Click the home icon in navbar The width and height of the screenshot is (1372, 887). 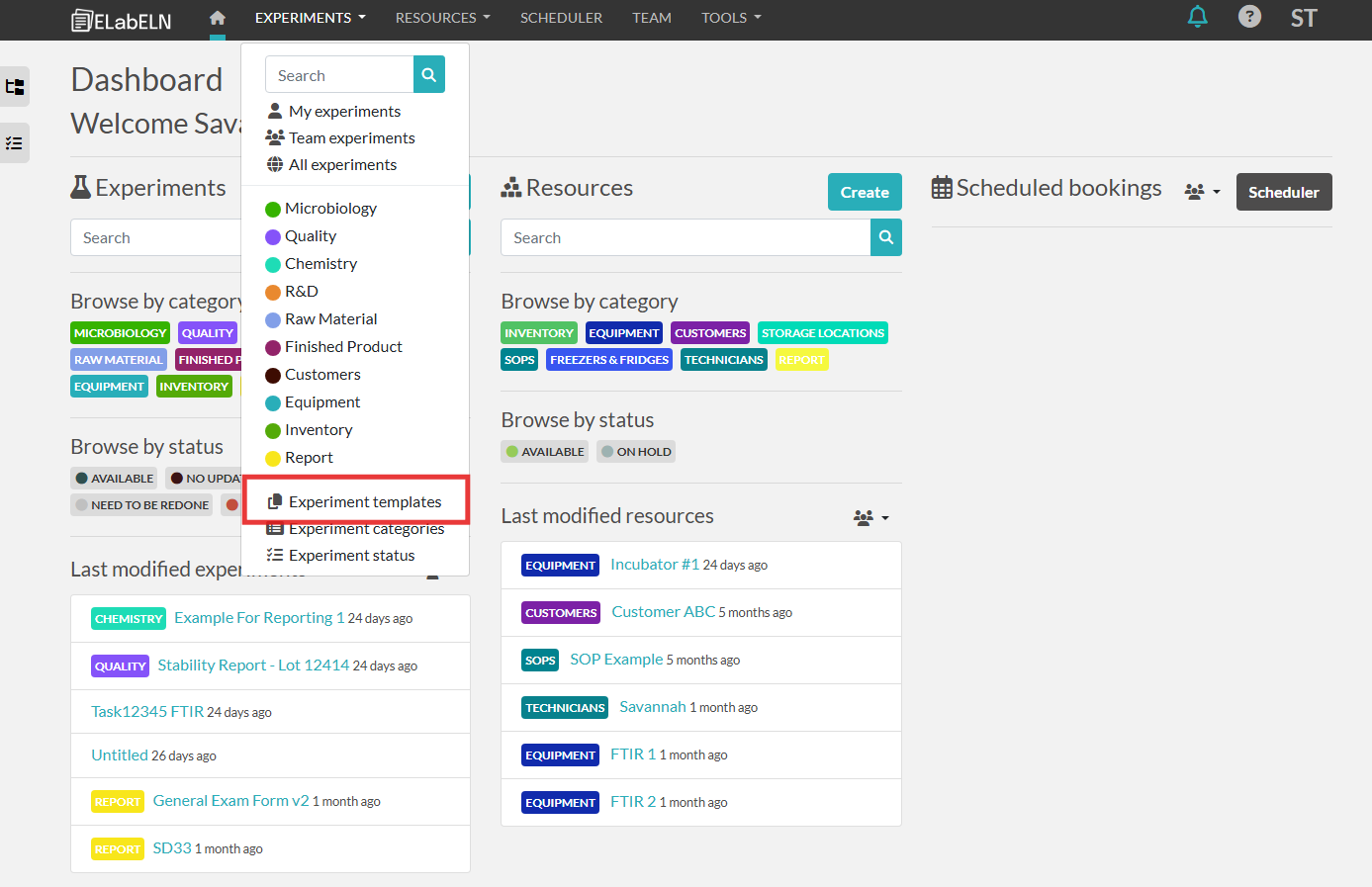coord(218,18)
